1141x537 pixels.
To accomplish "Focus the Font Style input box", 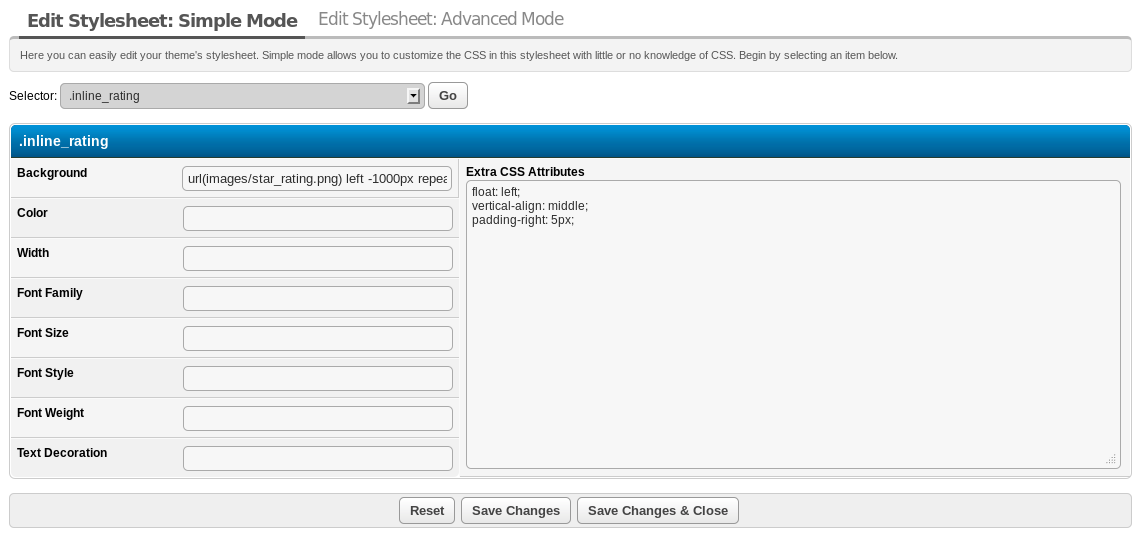I will tap(317, 378).
